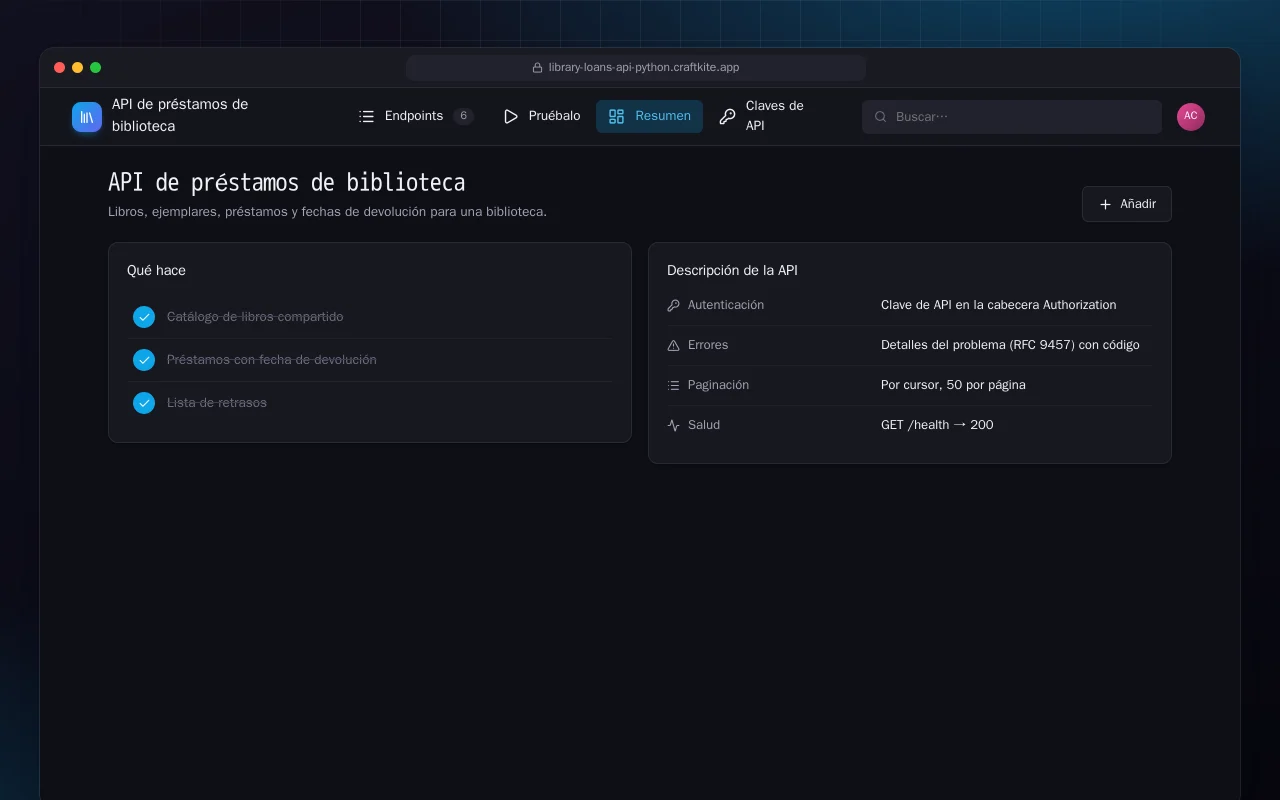Click the 'Lista de retrasos' text
The height and width of the screenshot is (800, 1280).
(x=217, y=403)
